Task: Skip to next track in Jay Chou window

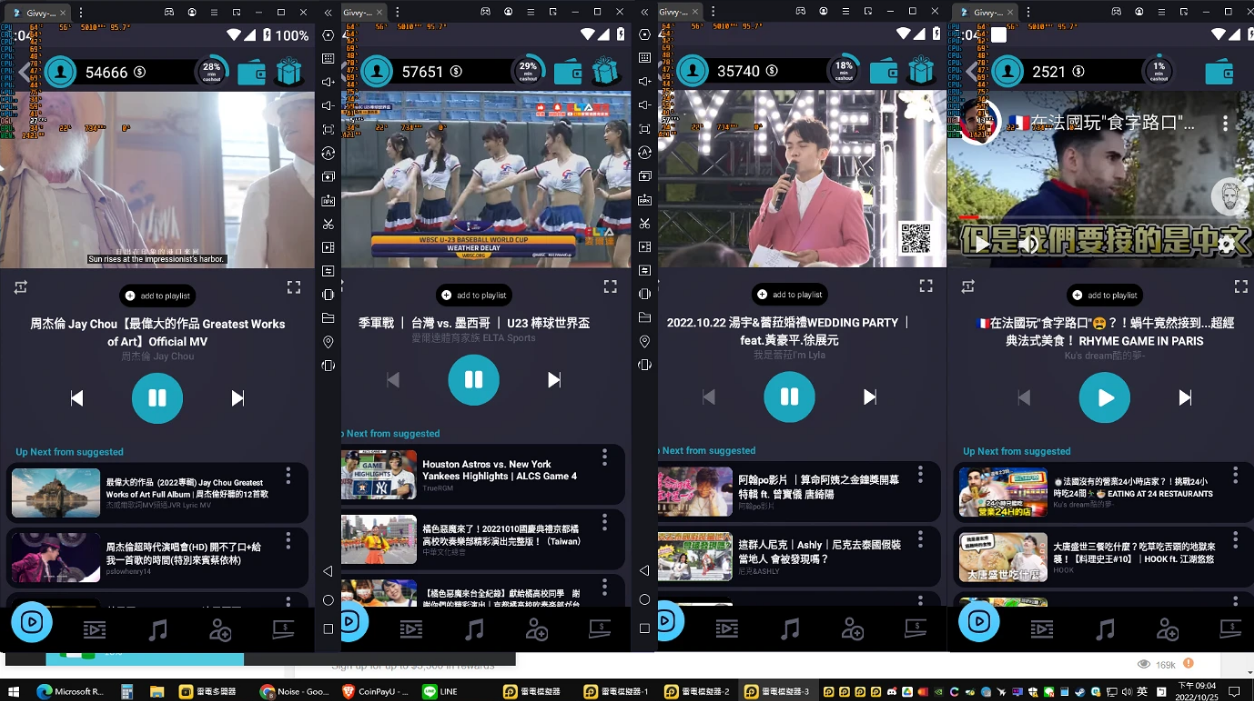Action: (238, 398)
